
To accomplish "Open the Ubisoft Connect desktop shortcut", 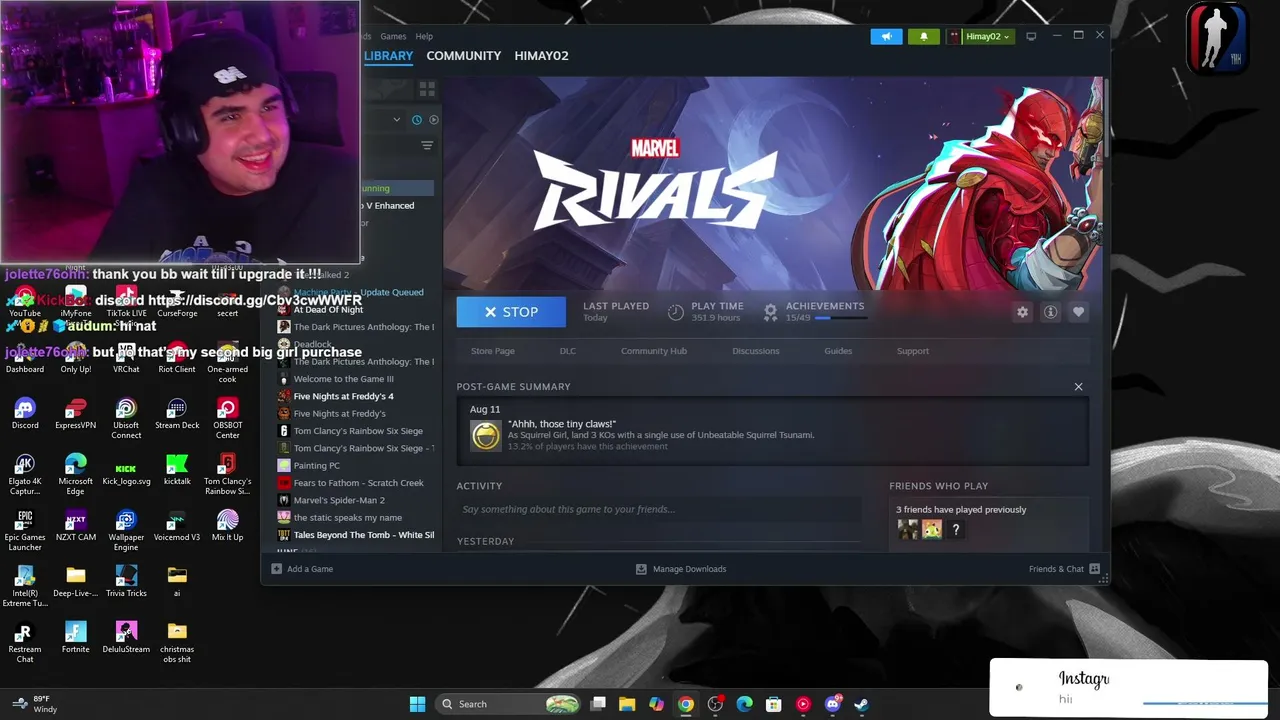I will click(126, 418).
